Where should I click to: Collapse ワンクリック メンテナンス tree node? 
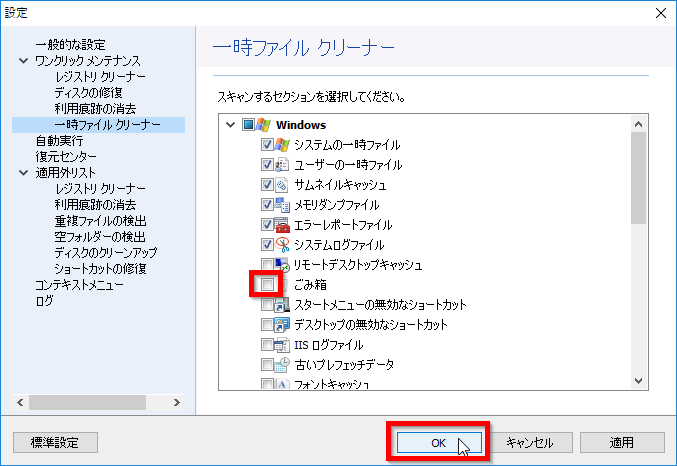point(23,61)
